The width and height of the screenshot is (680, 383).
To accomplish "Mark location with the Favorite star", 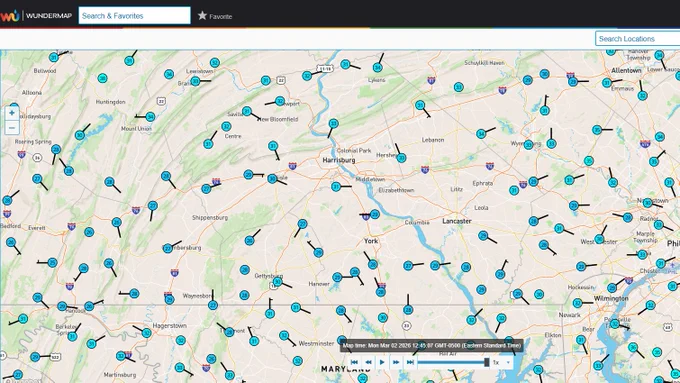I will tap(215, 16).
